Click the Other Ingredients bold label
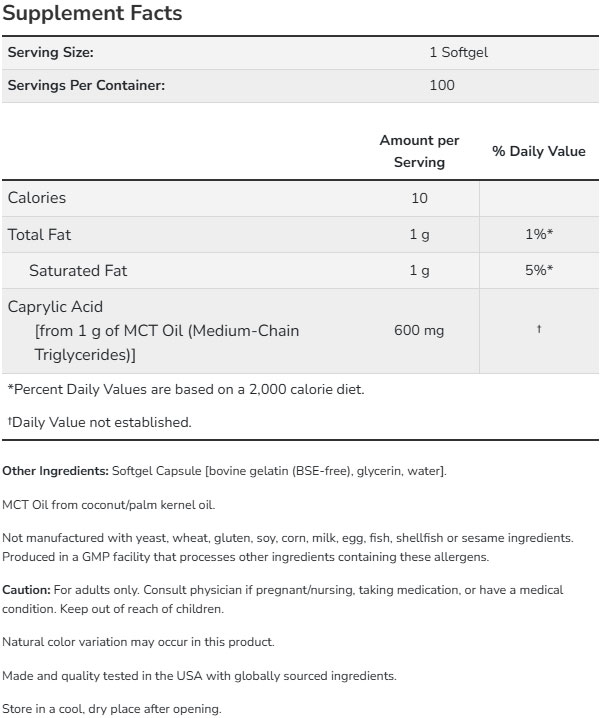The height and width of the screenshot is (718, 601). [x=54, y=470]
